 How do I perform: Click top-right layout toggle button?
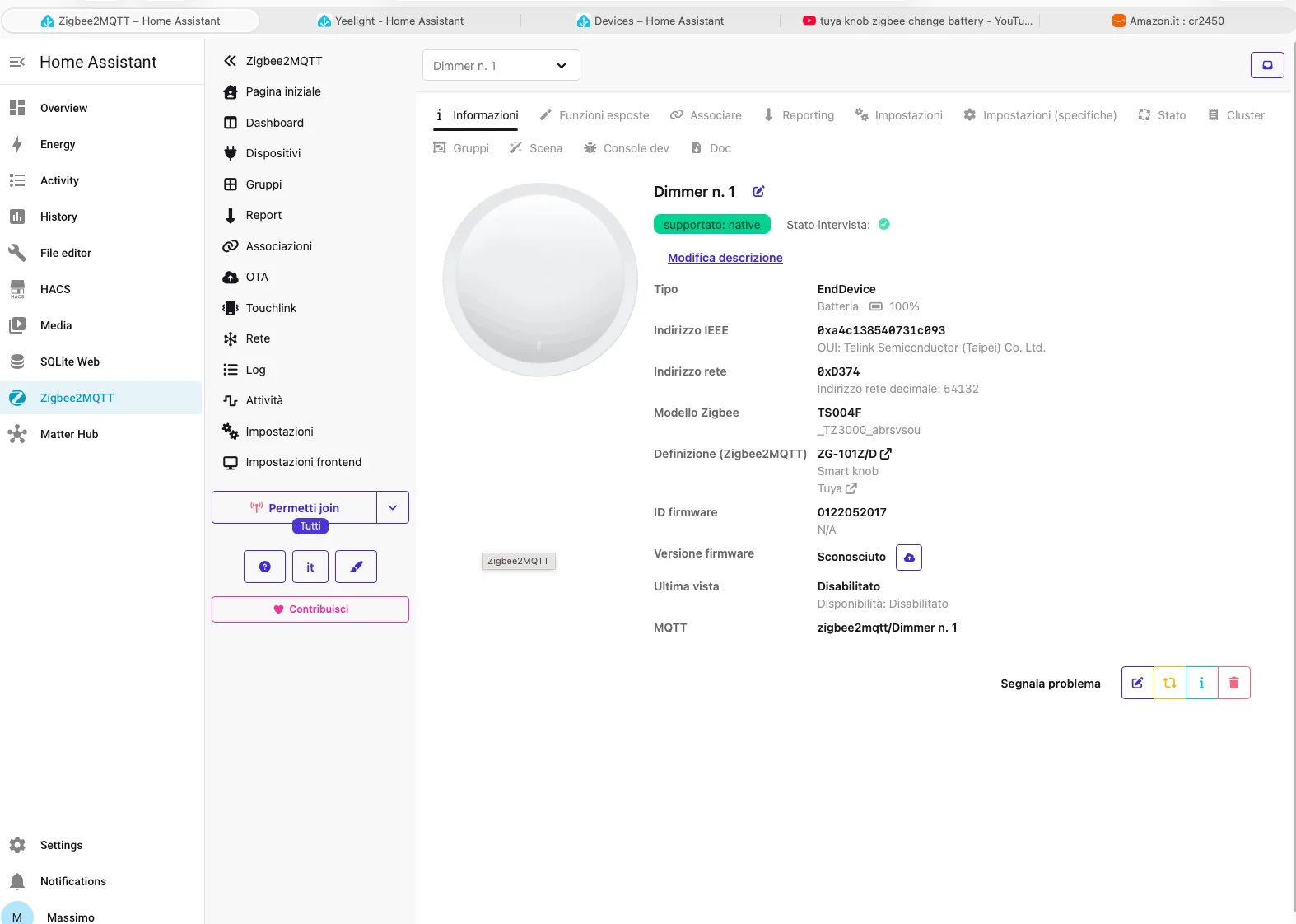(1267, 65)
